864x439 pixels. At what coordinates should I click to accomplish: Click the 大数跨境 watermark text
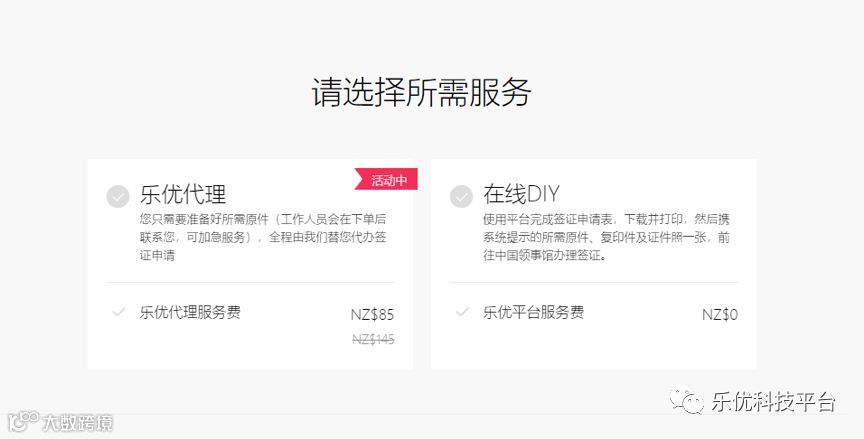coord(78,423)
